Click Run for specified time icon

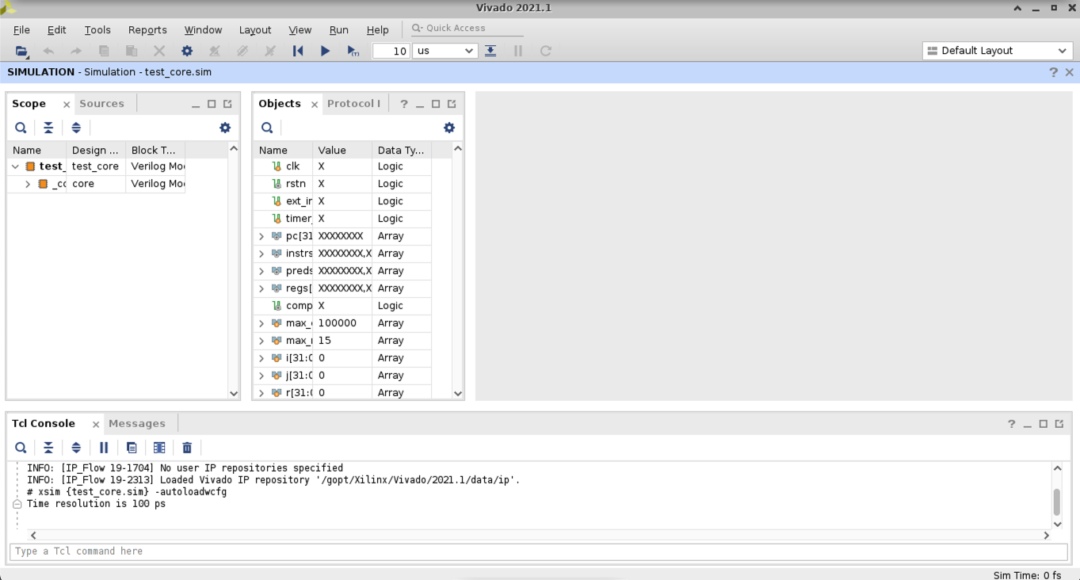[x=353, y=51]
